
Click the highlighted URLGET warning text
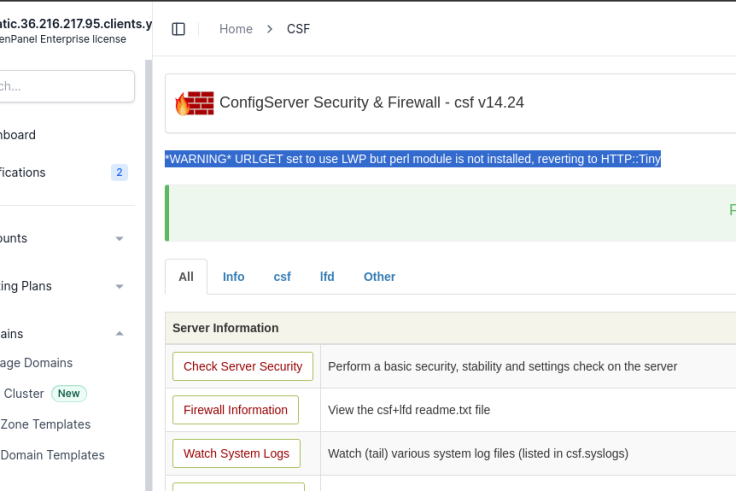[413, 159]
